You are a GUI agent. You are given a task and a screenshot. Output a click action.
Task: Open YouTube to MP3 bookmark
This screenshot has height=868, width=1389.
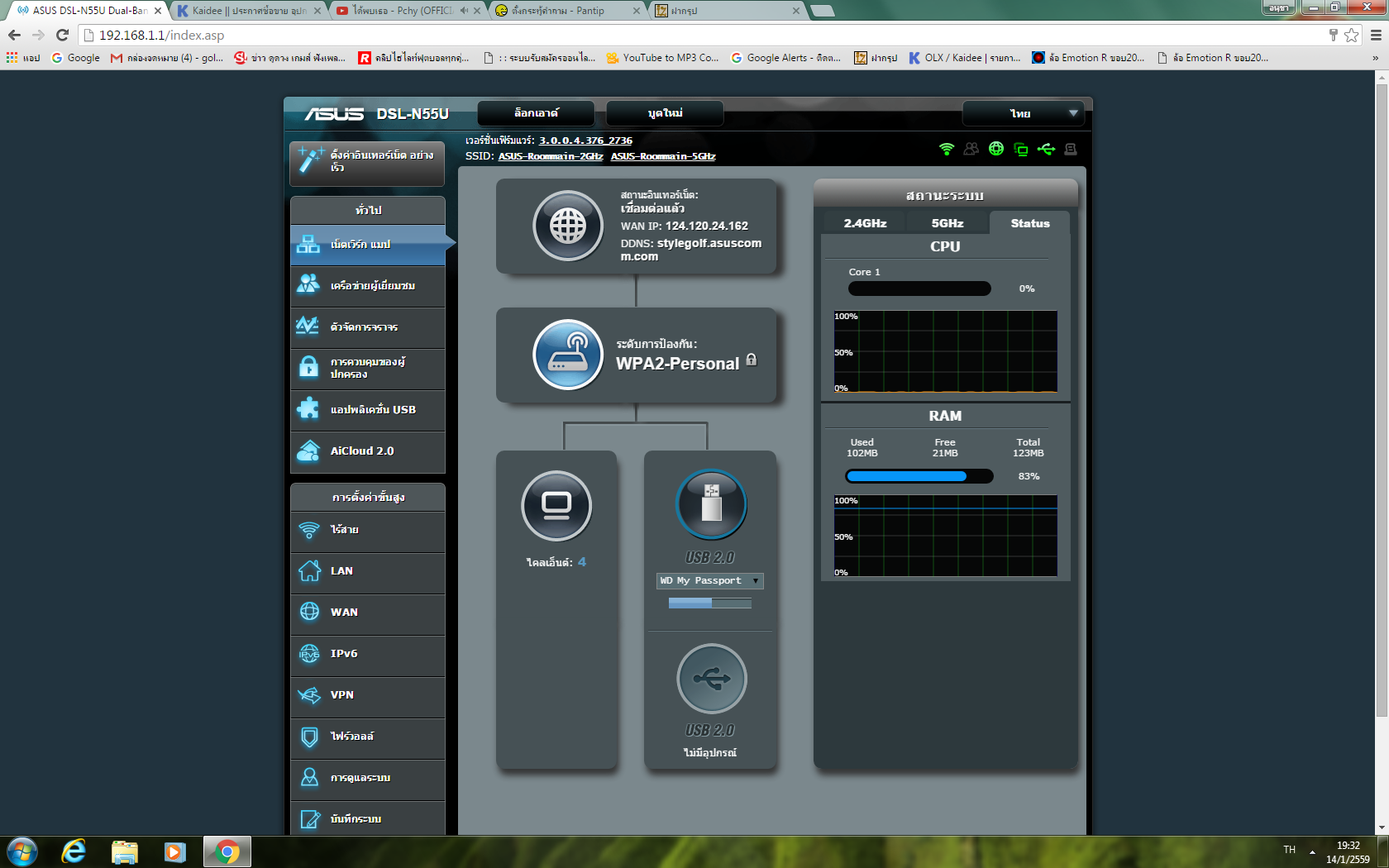click(x=662, y=58)
